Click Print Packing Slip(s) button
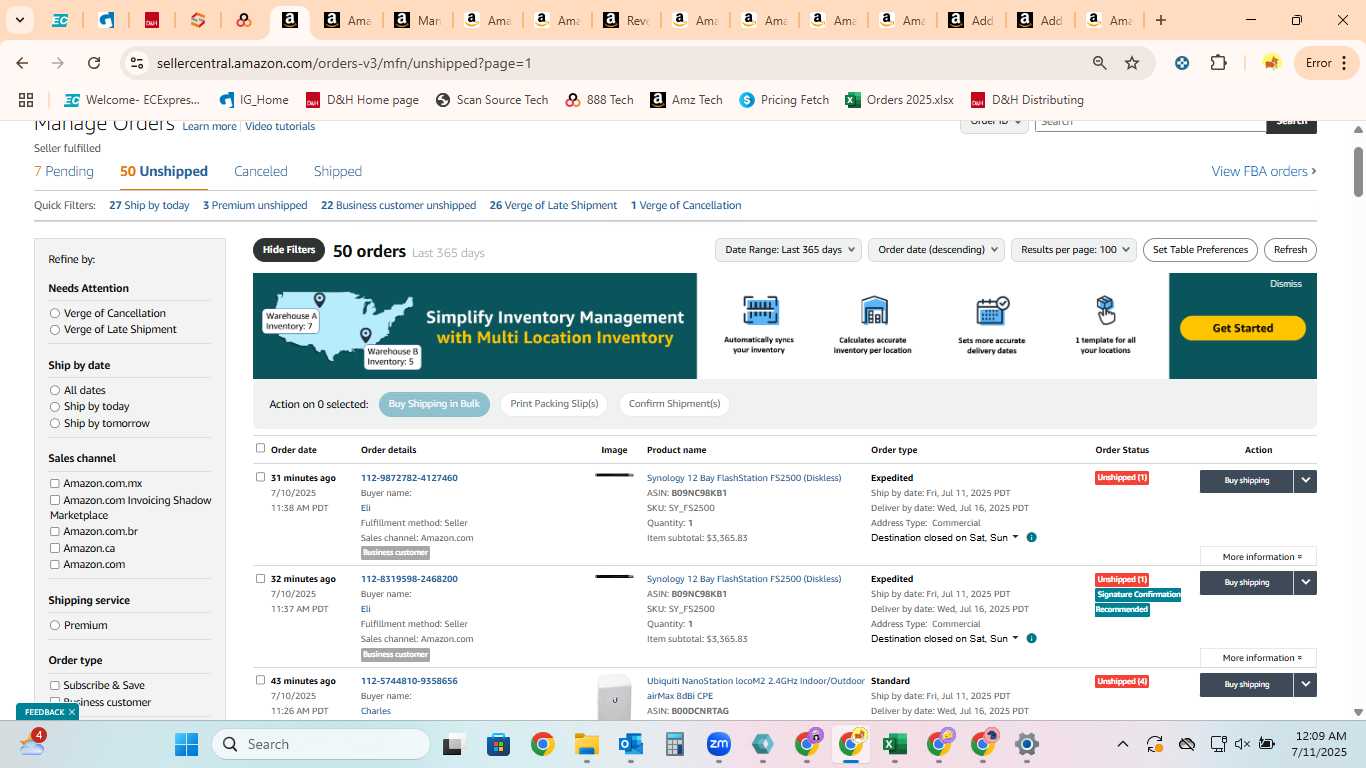The image size is (1366, 768). pyautogui.click(x=554, y=404)
